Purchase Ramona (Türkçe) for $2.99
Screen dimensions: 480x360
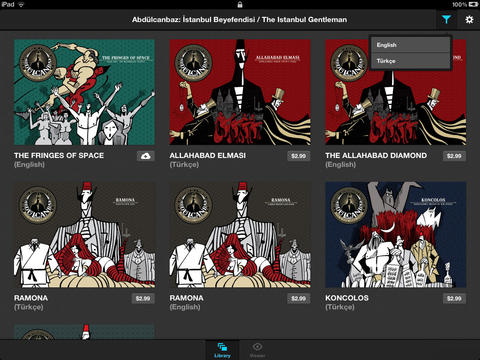(x=143, y=298)
